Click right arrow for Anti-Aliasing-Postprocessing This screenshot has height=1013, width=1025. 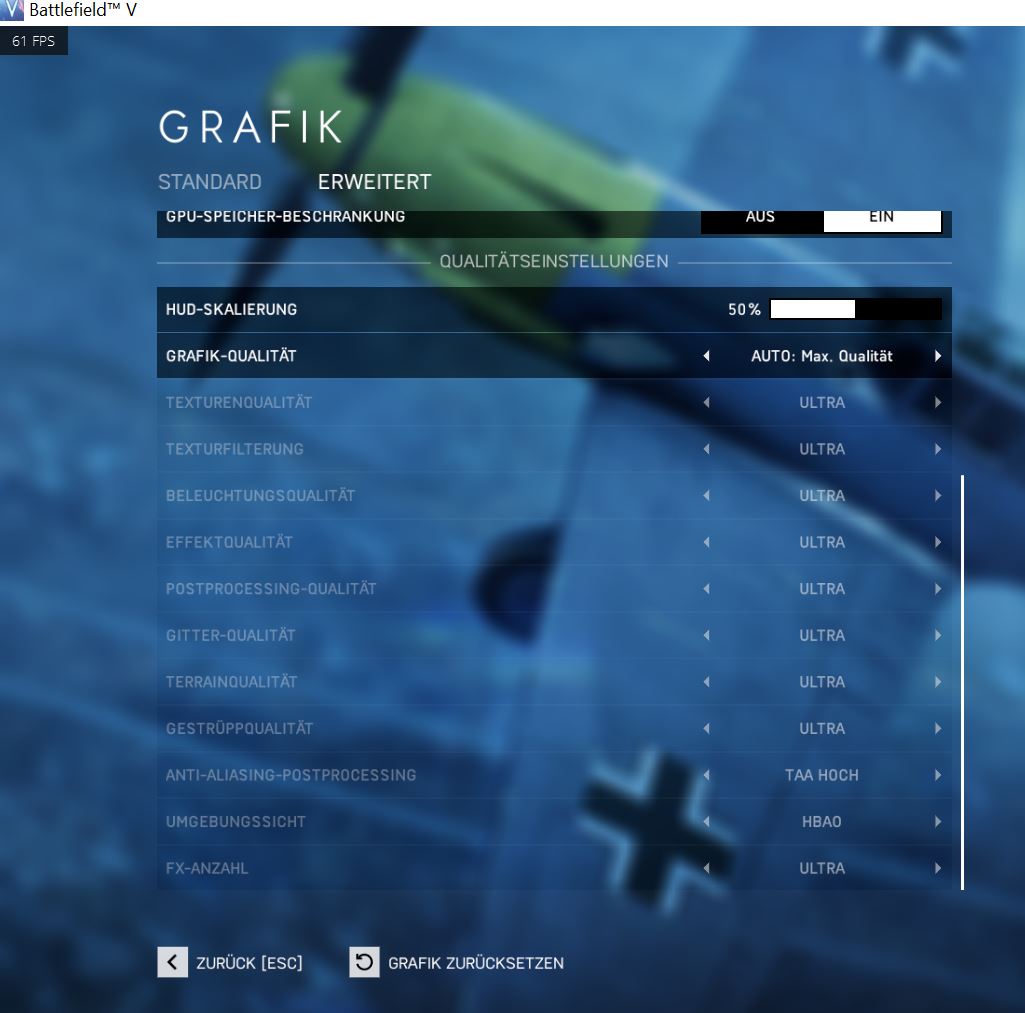pos(938,775)
